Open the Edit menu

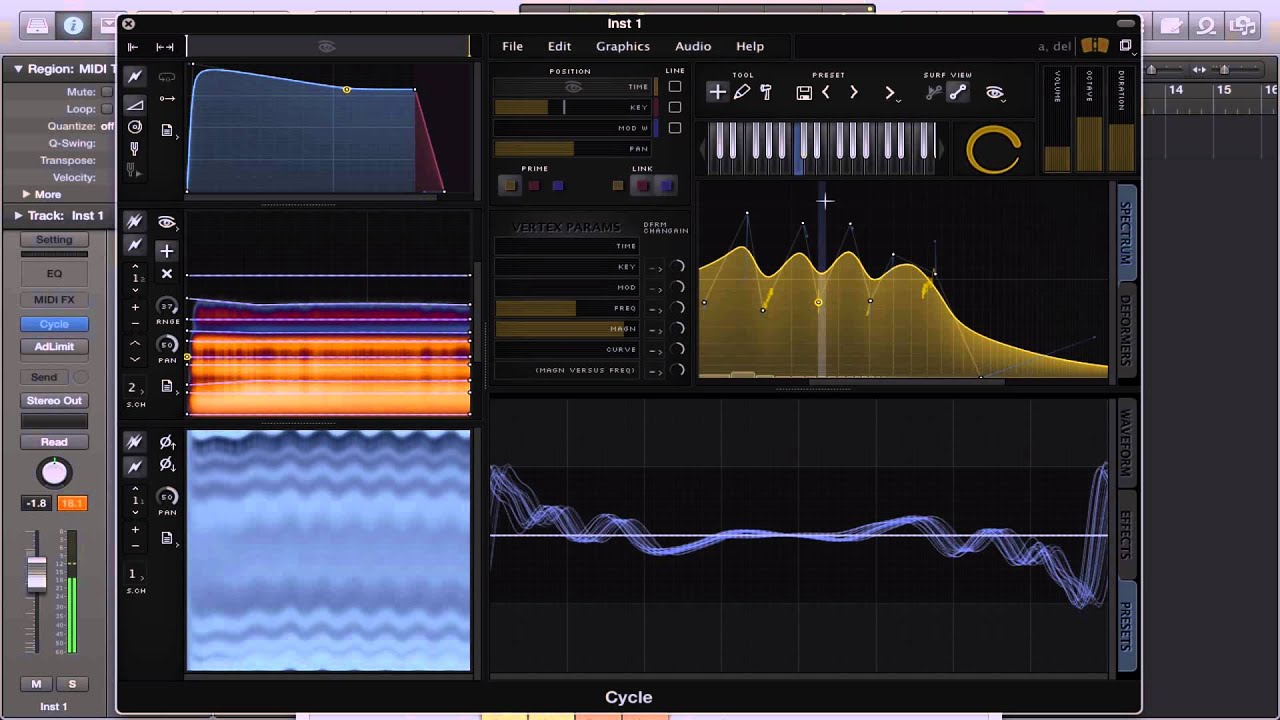559,46
